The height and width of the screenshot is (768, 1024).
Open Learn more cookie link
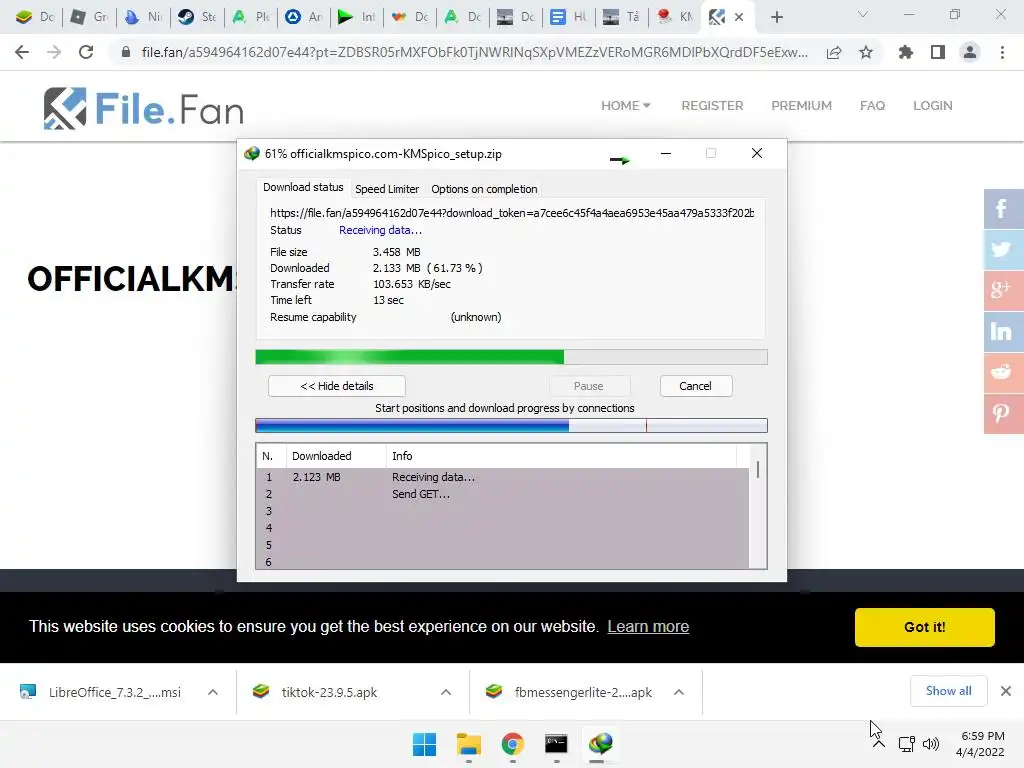point(648,626)
